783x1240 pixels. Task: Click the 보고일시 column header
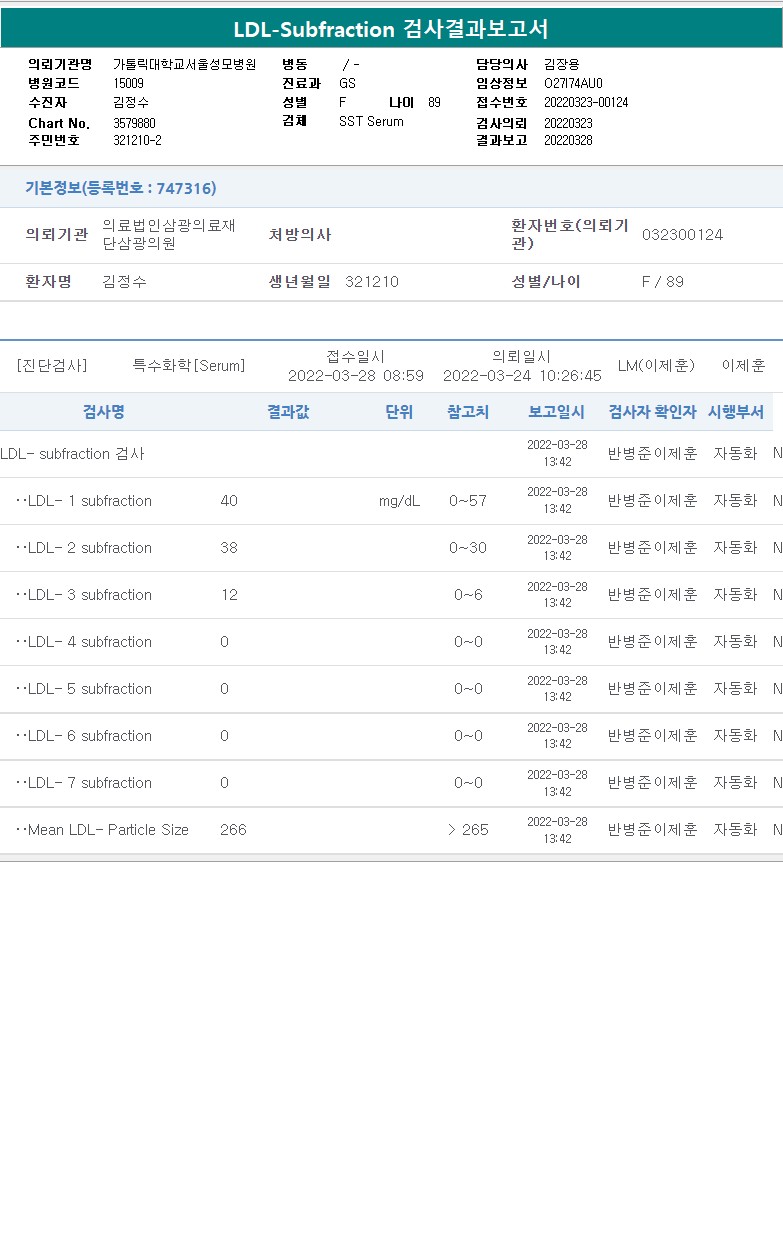tap(557, 412)
